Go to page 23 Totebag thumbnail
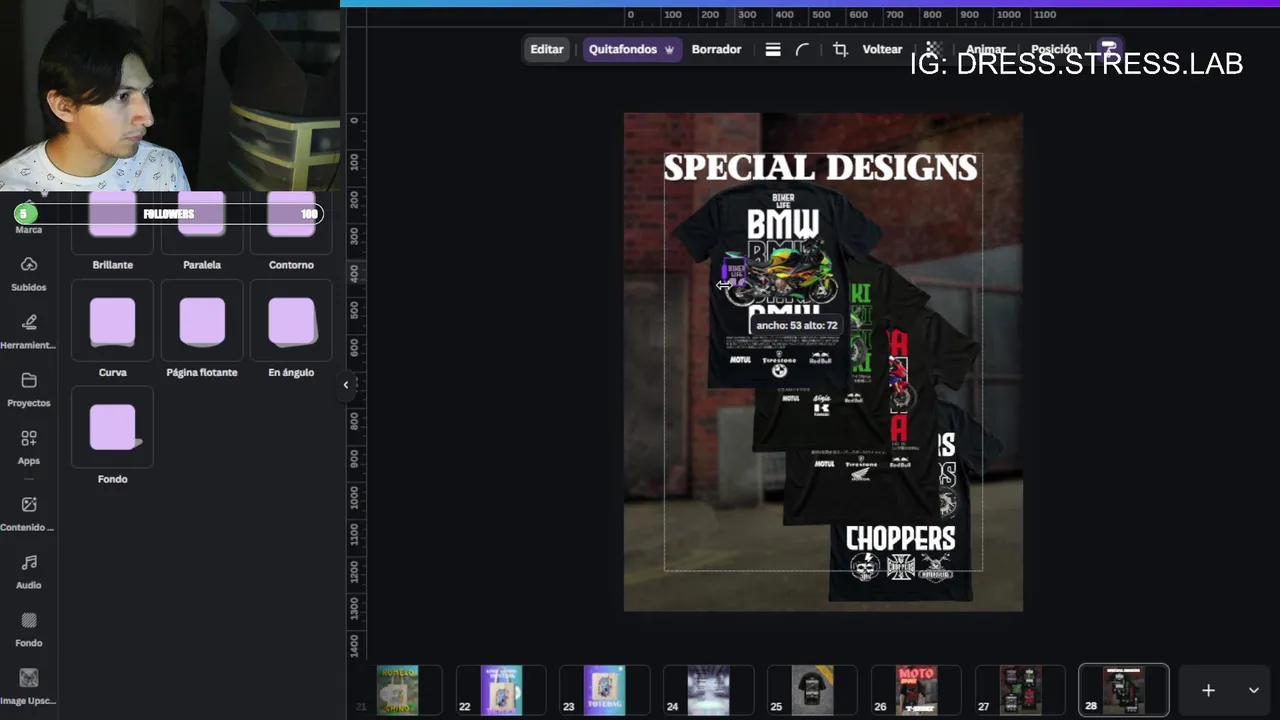1280x720 pixels. pyautogui.click(x=605, y=690)
